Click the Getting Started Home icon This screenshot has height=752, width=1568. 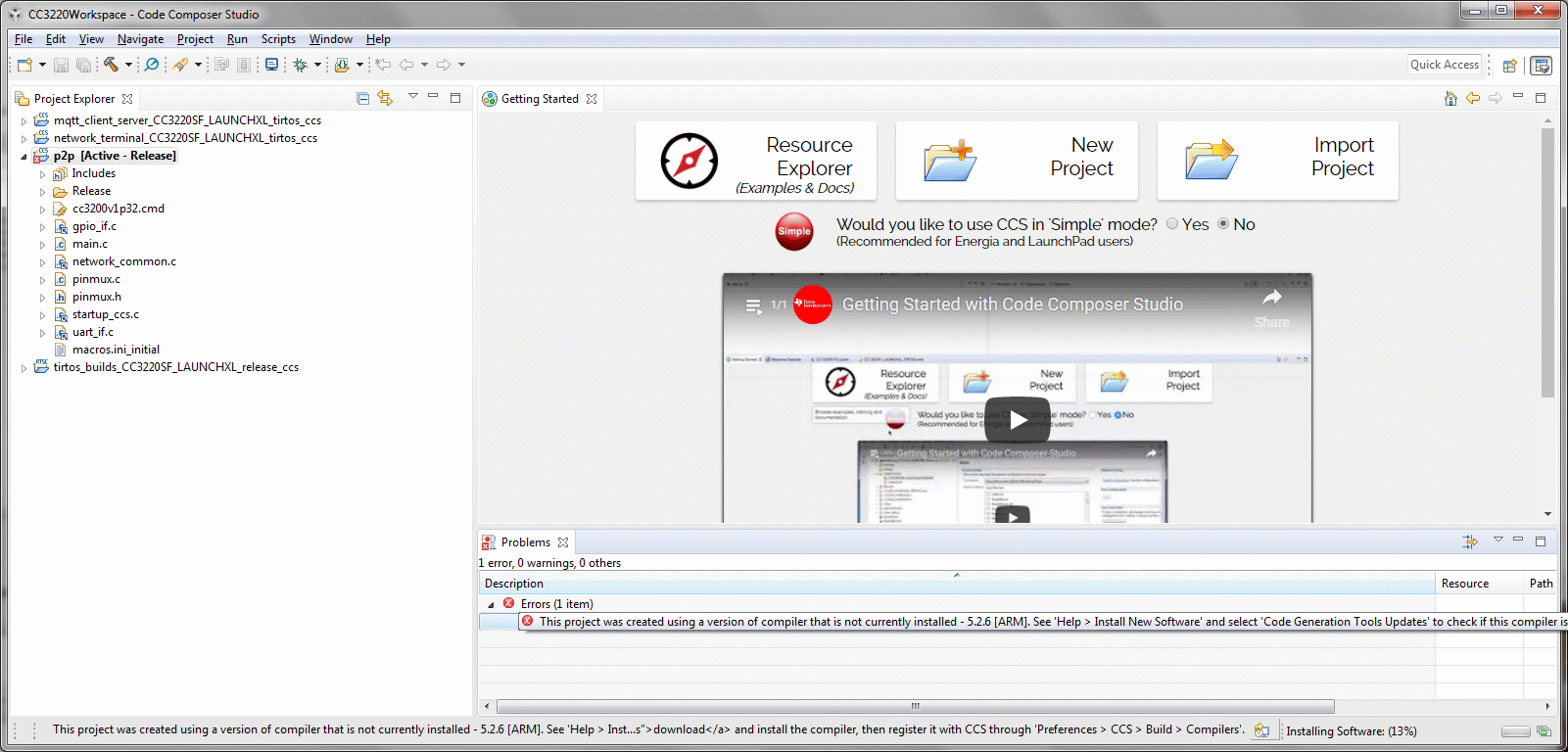coord(1450,98)
